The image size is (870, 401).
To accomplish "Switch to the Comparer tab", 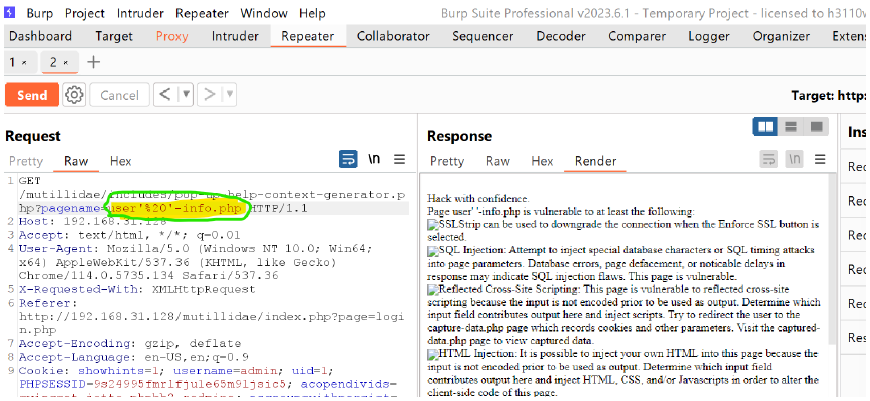I will tap(637, 37).
